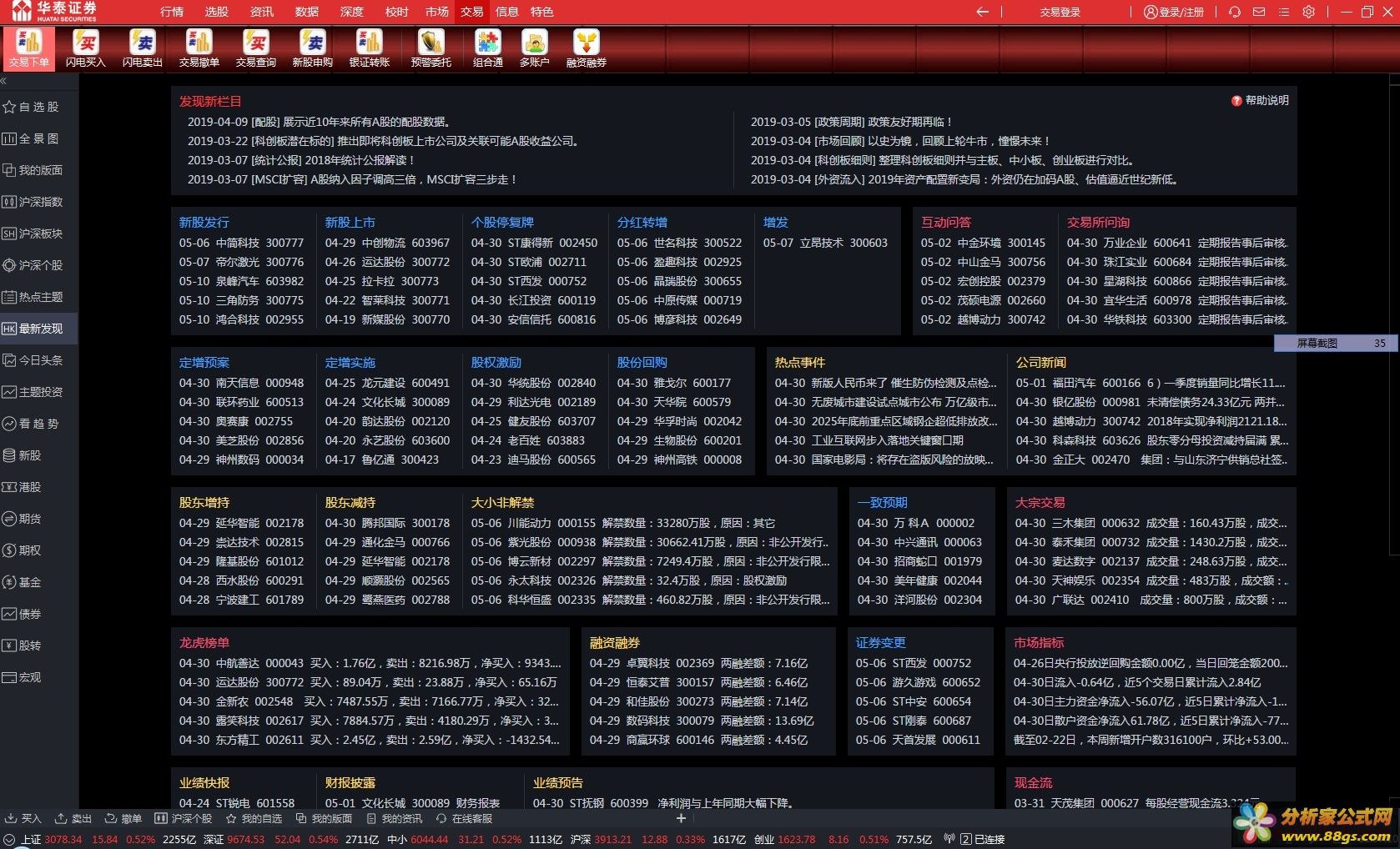Screen dimensions: 1400x849
Task: Open the 选股 menu
Action: [x=217, y=12]
